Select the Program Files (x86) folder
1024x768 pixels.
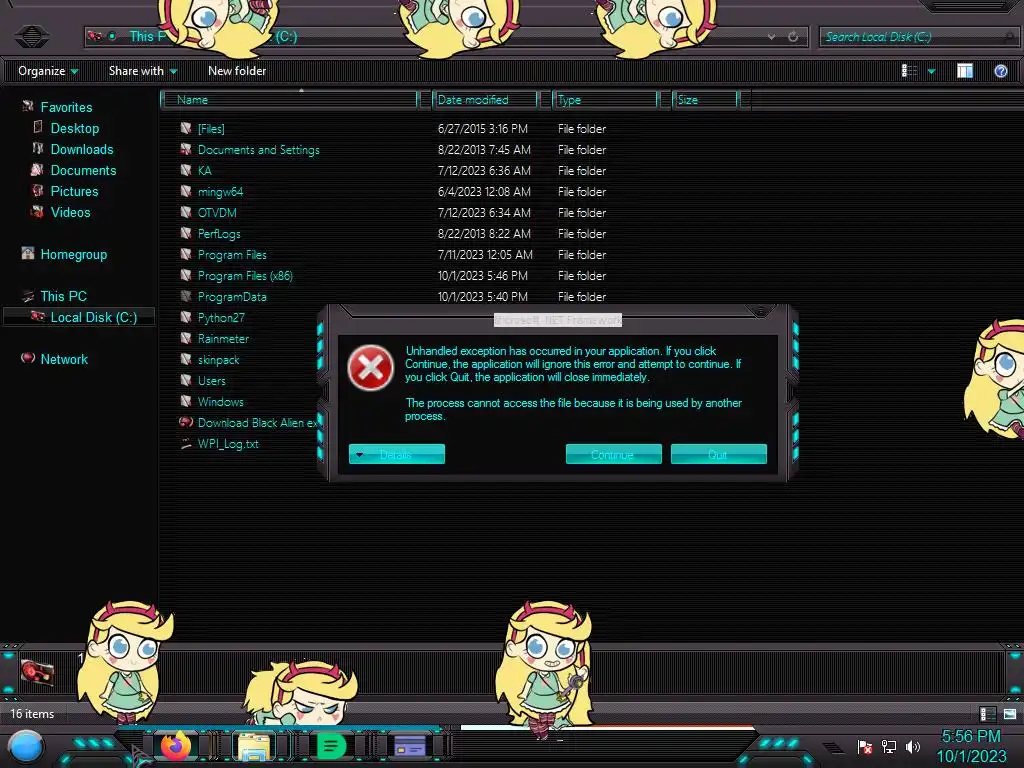click(245, 275)
